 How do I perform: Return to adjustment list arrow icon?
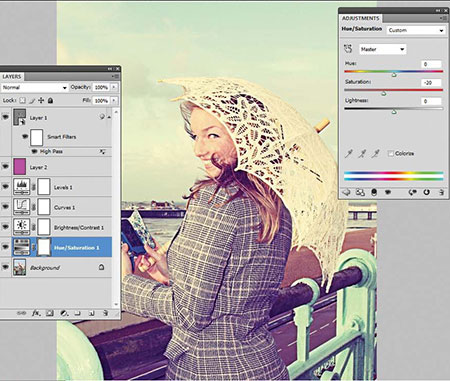coord(346,192)
